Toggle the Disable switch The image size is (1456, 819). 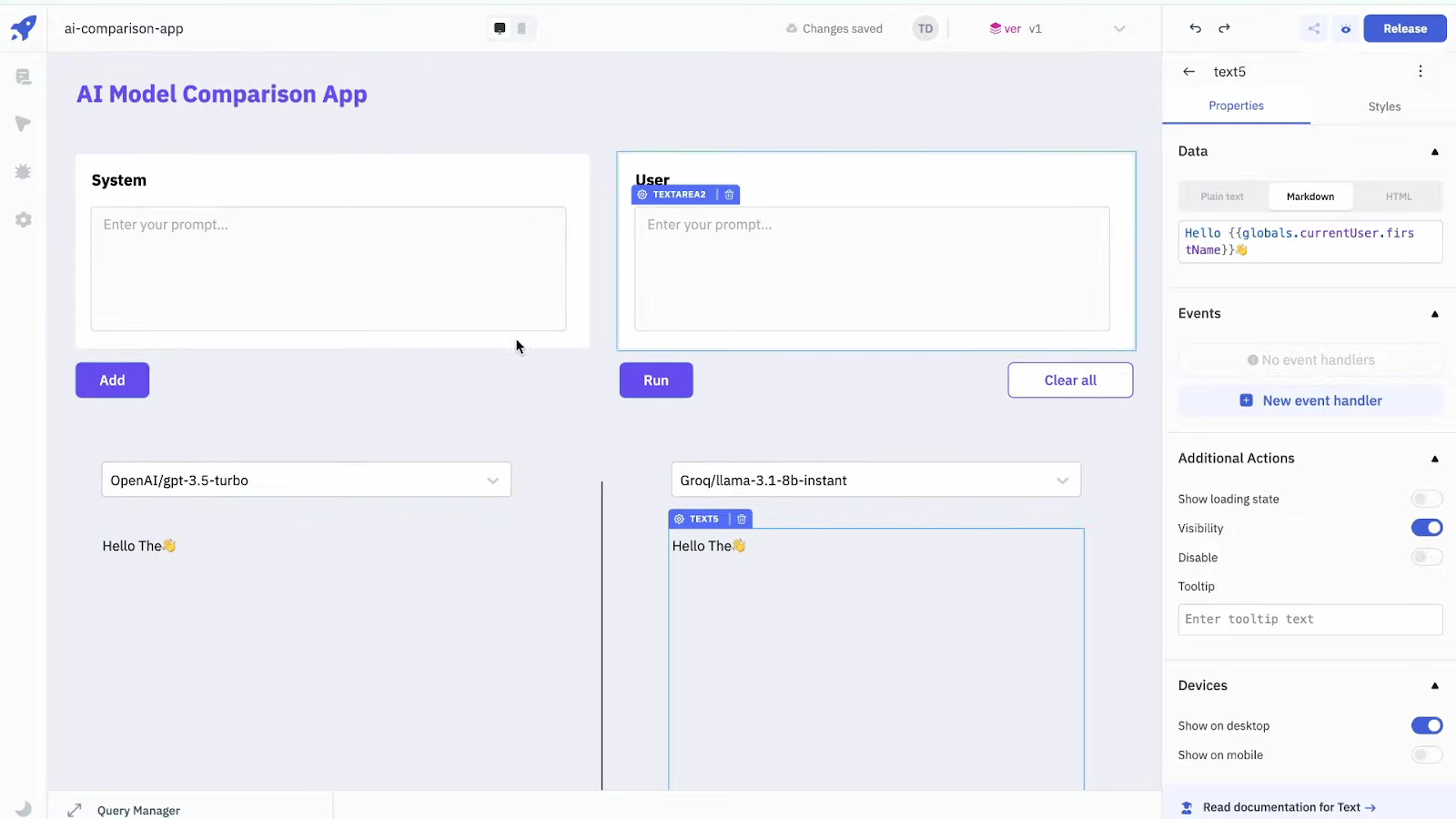point(1427,557)
